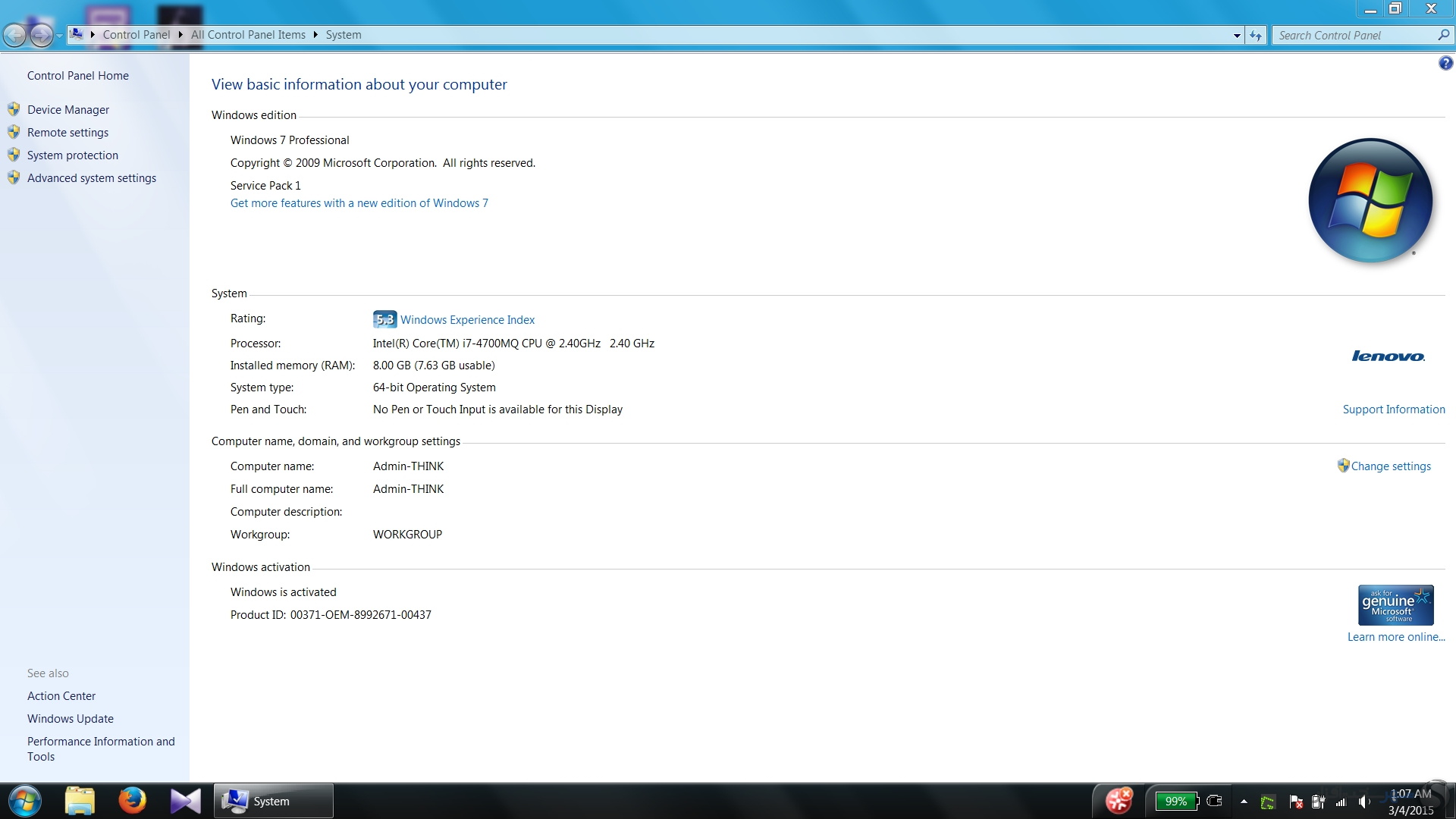Click the Get more features with new edition link
The image size is (1456, 819).
click(359, 203)
